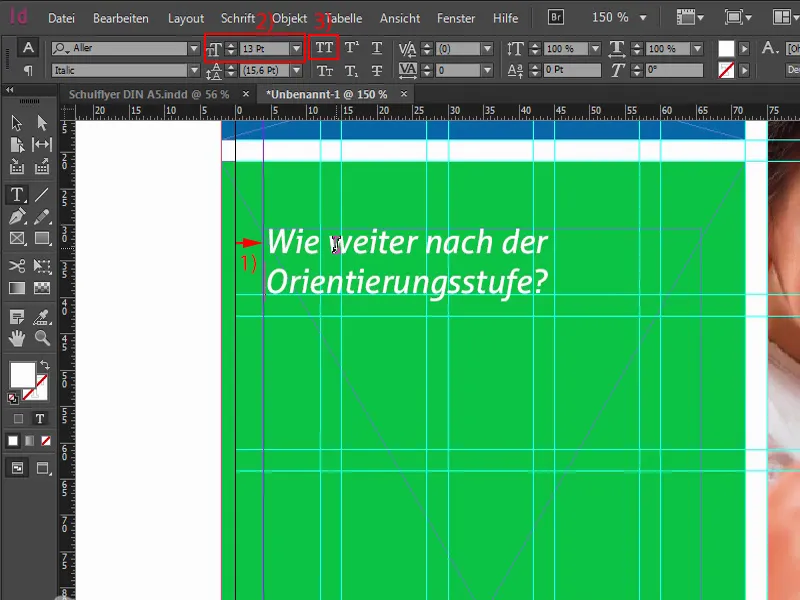Open the Ansicht menu
Viewport: 800px width, 600px height.
400,18
